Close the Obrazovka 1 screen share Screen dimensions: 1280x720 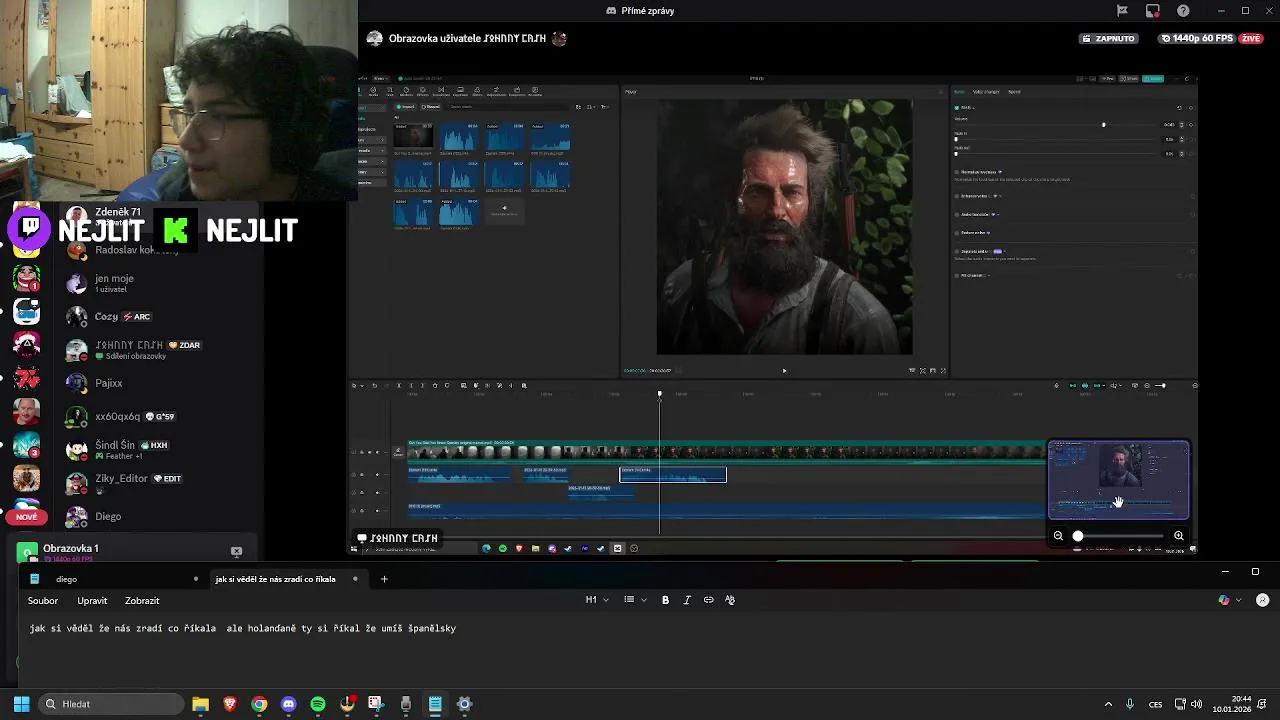click(x=236, y=551)
